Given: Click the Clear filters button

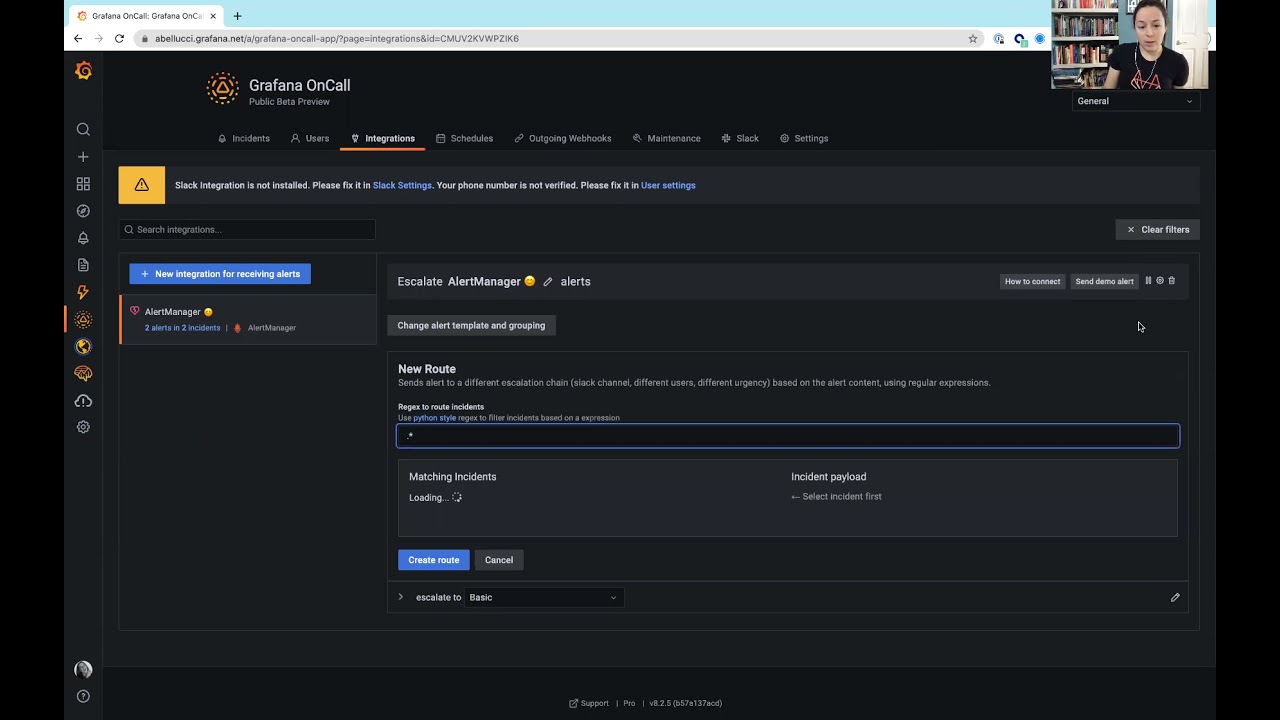Looking at the screenshot, I should [x=1158, y=230].
